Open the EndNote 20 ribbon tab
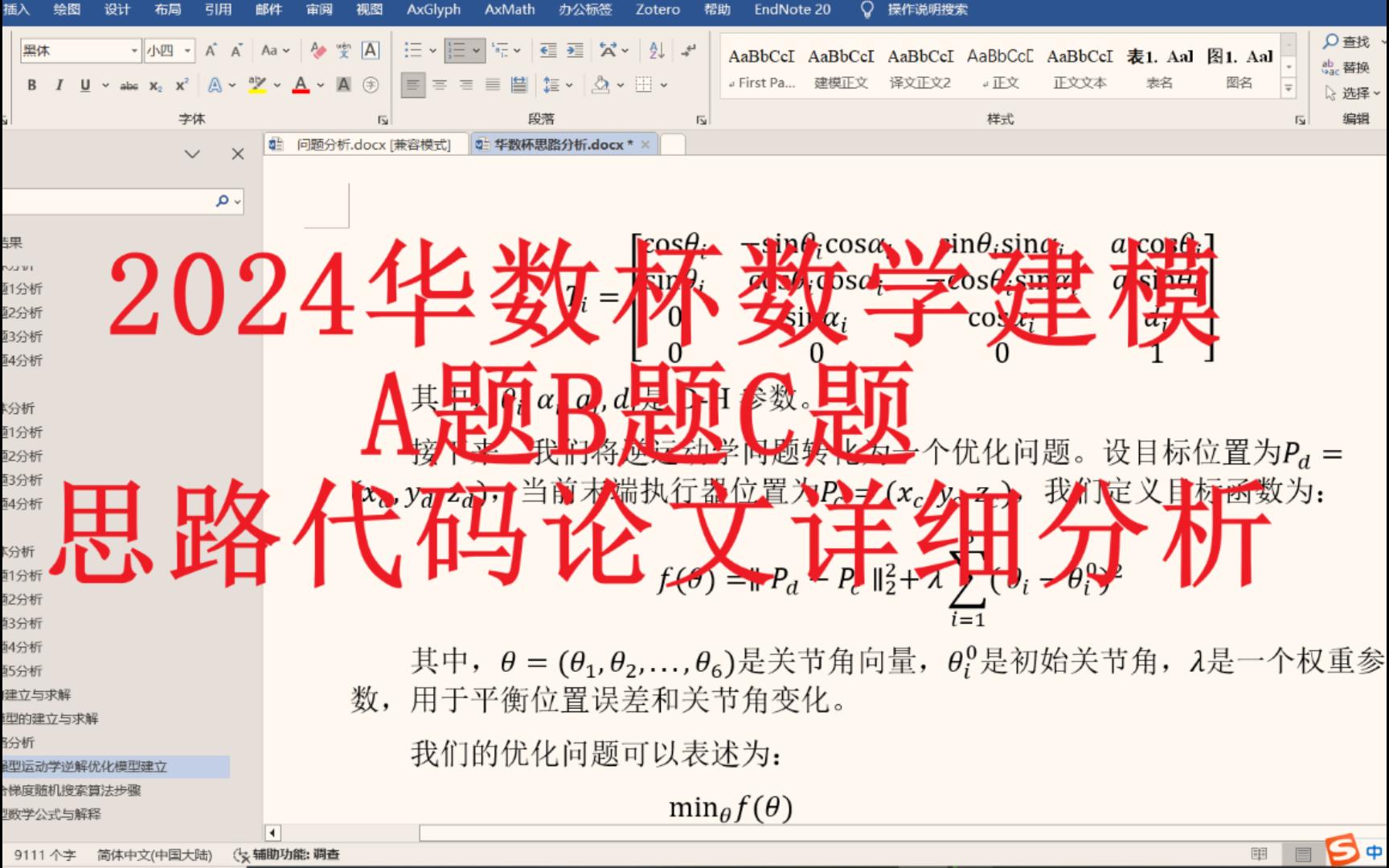 point(792,10)
